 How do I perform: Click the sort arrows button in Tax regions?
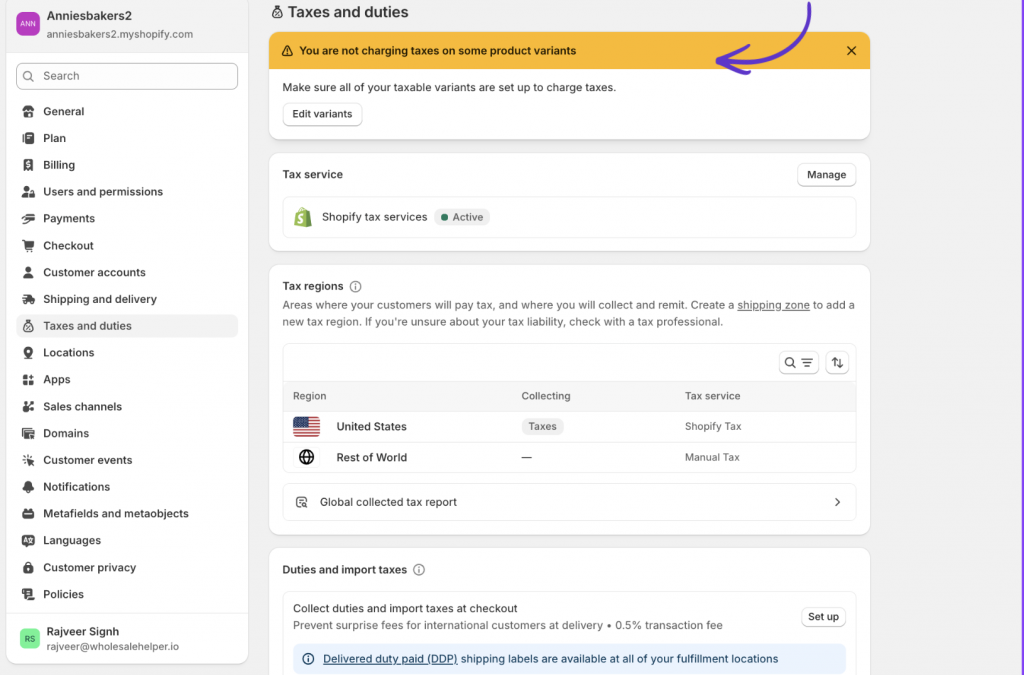click(837, 363)
